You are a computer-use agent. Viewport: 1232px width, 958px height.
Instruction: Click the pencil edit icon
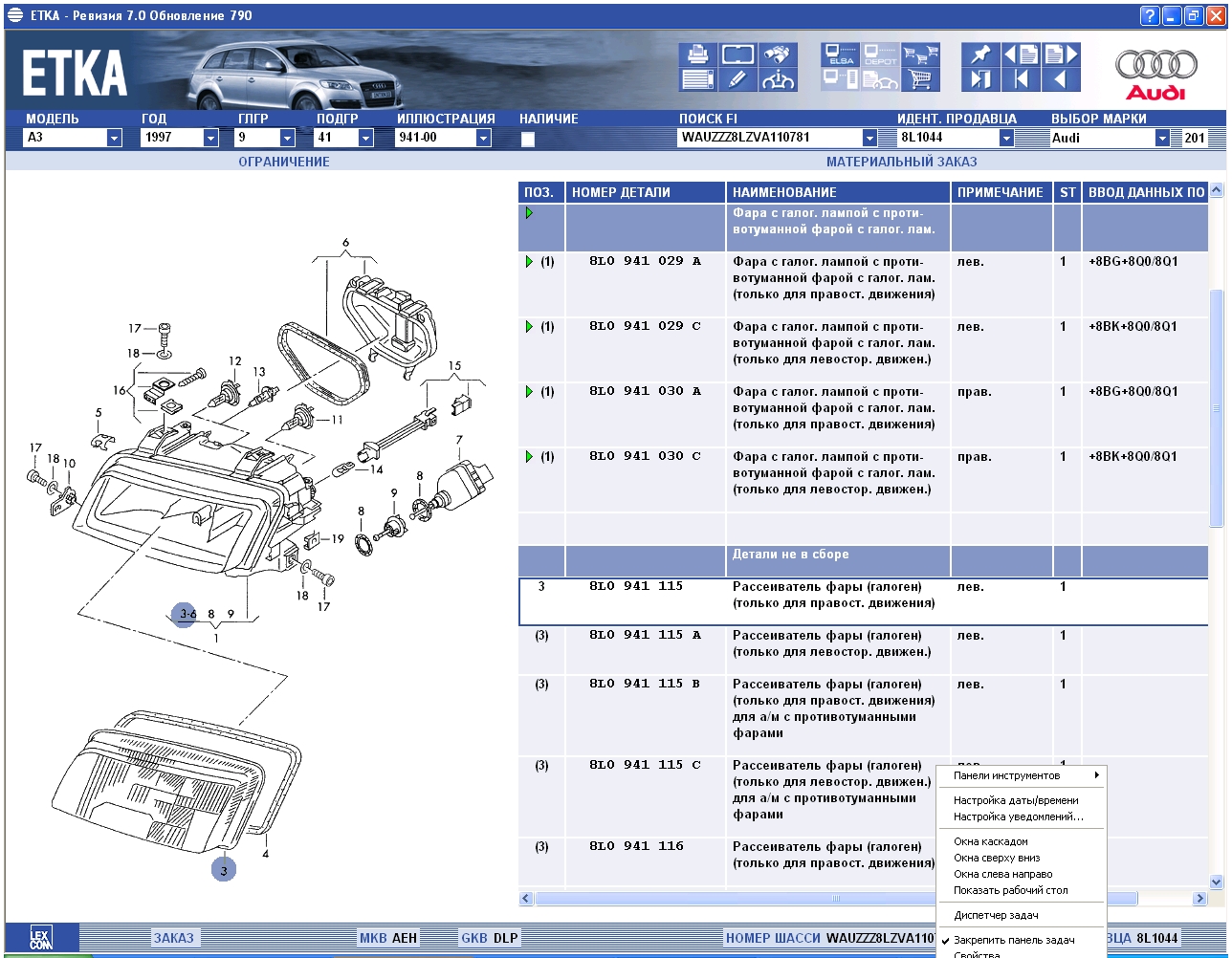tap(737, 80)
